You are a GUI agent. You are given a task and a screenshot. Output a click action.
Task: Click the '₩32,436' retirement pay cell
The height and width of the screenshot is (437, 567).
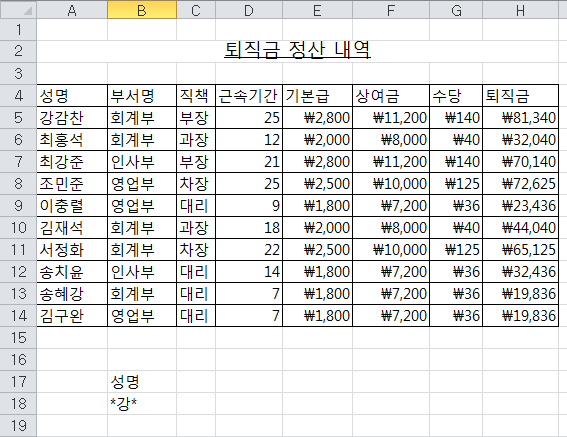coord(520,272)
